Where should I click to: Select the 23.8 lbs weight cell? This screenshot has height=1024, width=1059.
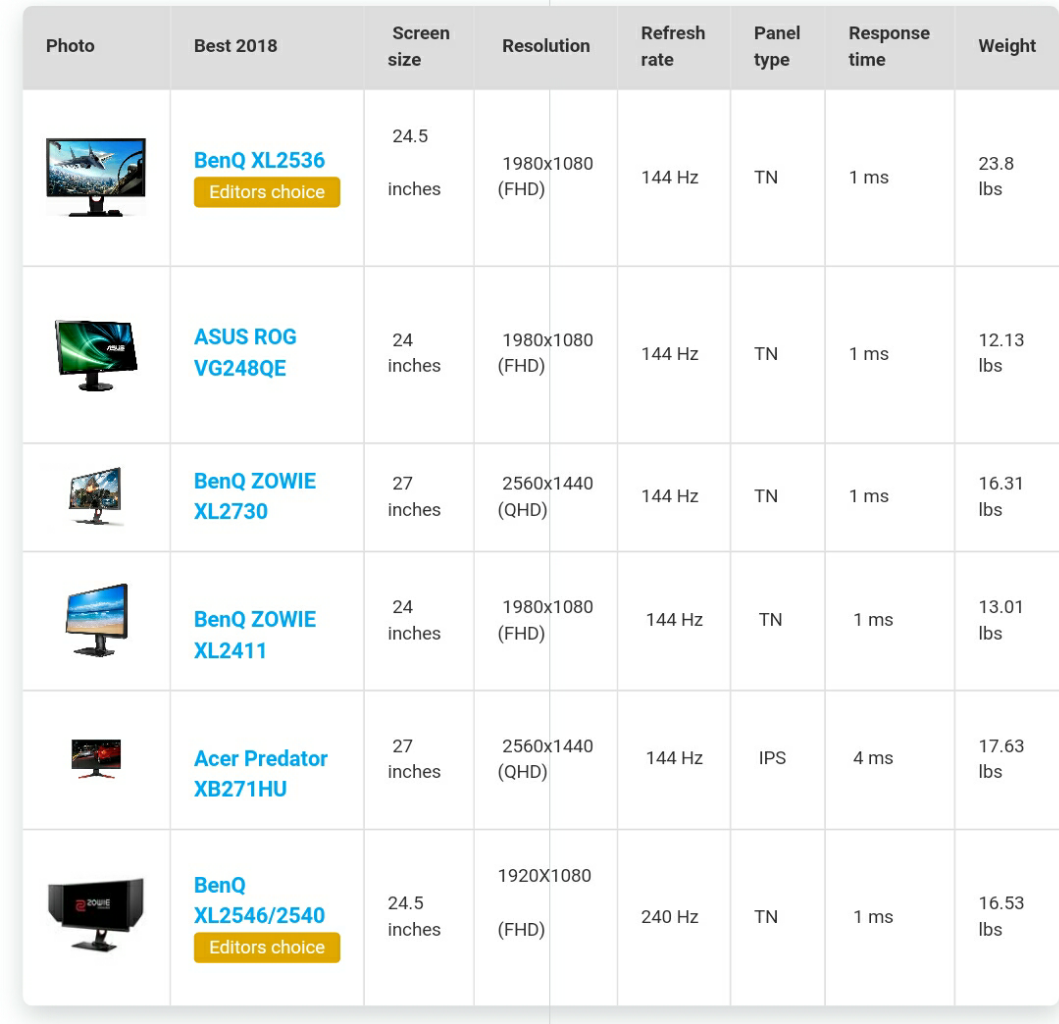(x=996, y=176)
